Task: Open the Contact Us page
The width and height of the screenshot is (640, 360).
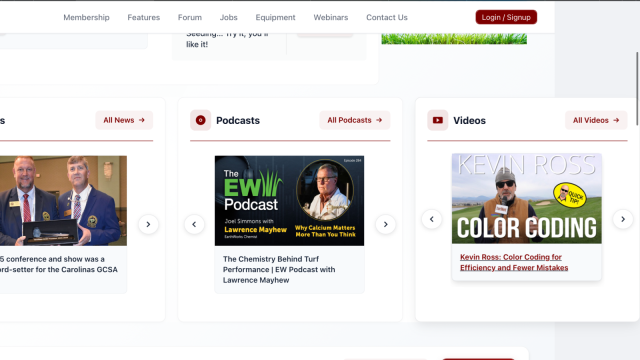Action: (x=387, y=18)
